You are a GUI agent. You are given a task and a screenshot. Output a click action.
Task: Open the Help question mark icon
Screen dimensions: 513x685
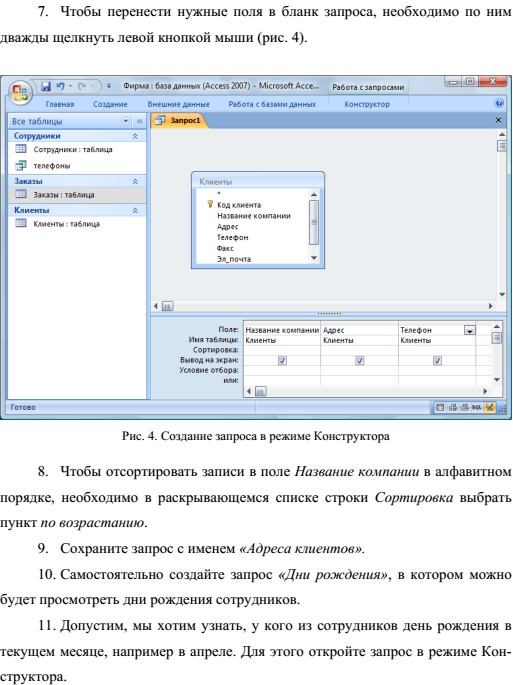coord(499,104)
